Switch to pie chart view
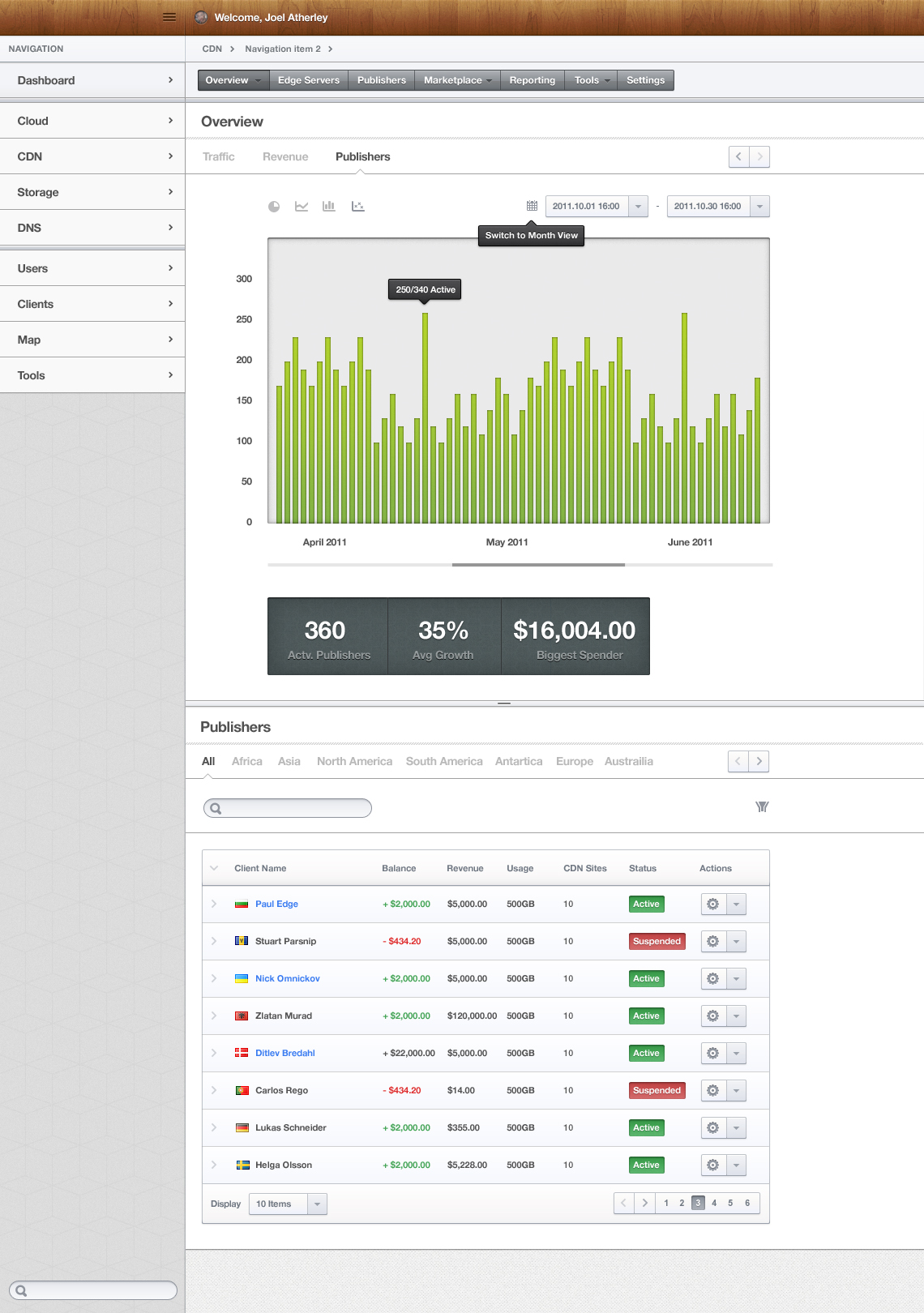Image resolution: width=924 pixels, height=1313 pixels. tap(274, 207)
